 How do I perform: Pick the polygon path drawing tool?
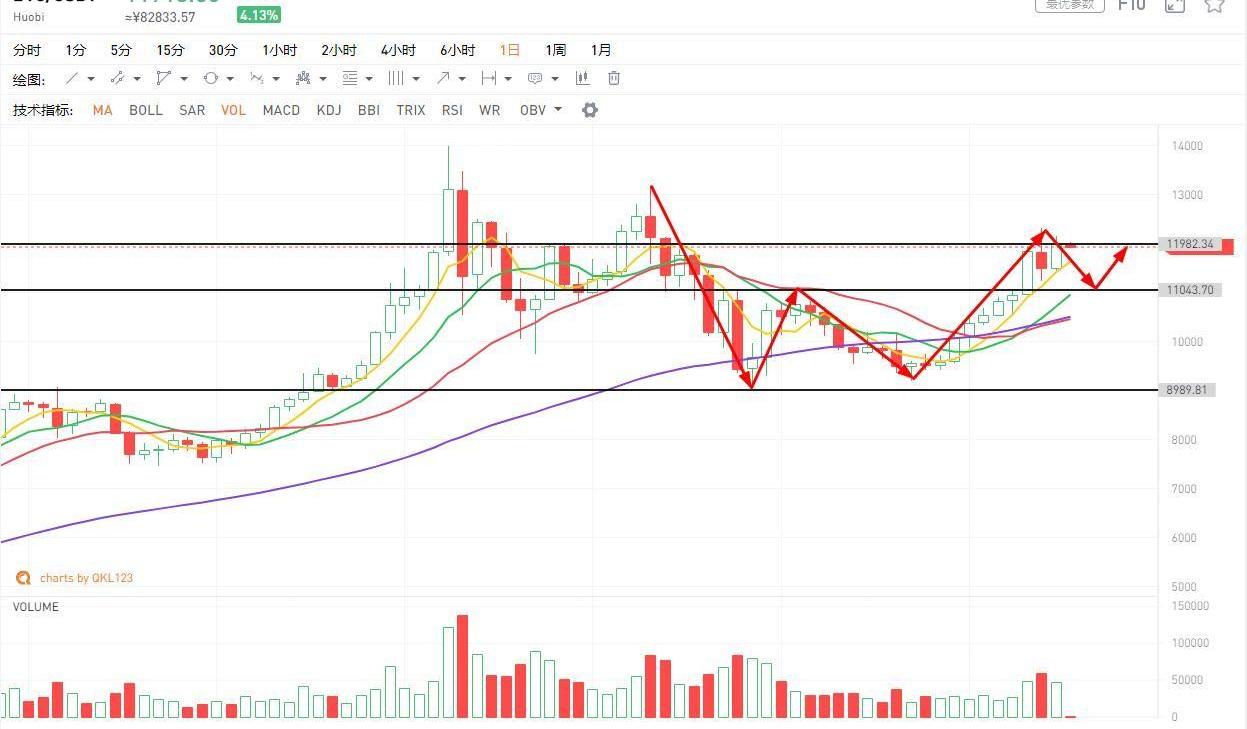163,78
